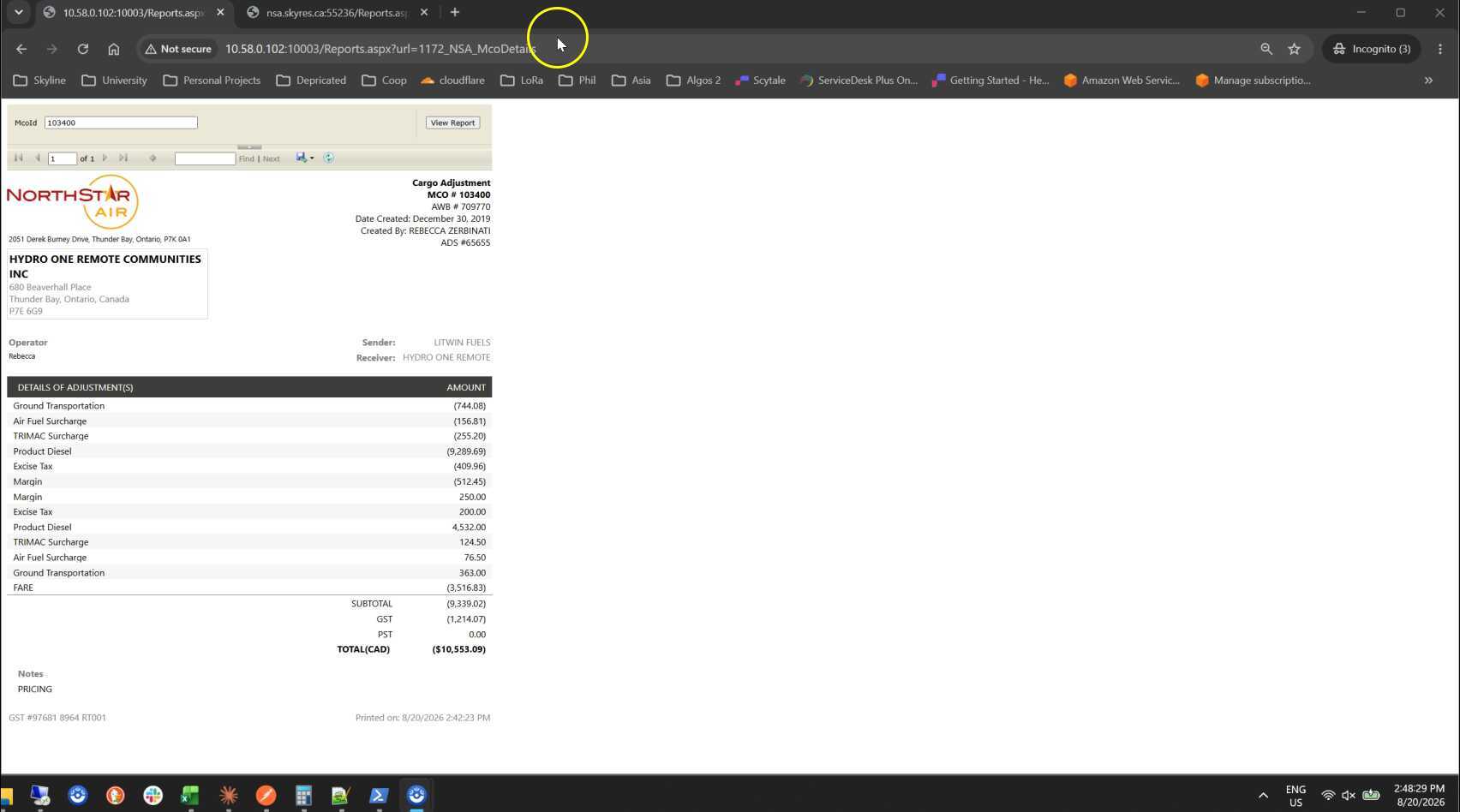Viewport: 1460px width, 812px height.
Task: Open the Getting Started bookmark
Action: tap(990, 81)
